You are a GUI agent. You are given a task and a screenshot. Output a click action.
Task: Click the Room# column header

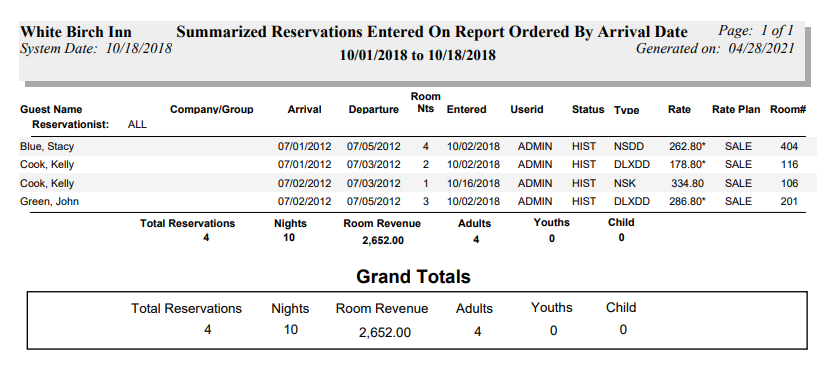(x=788, y=109)
